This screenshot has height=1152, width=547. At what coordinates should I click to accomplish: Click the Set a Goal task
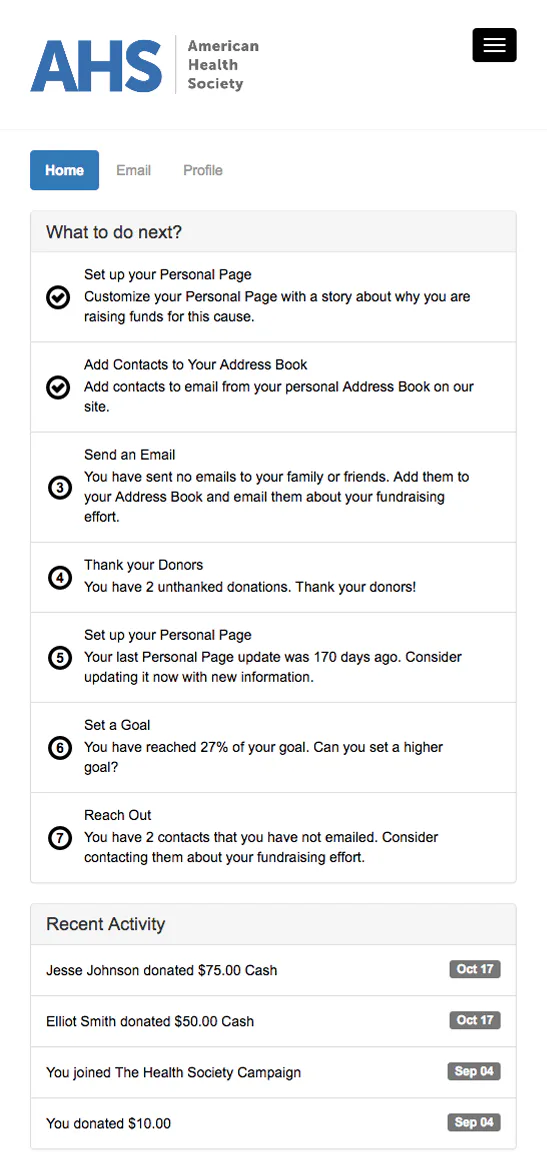(273, 748)
